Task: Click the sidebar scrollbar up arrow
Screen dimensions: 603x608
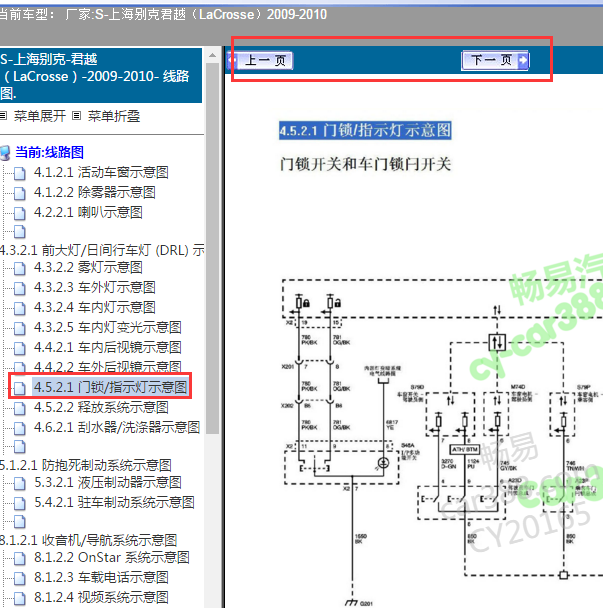Action: coord(212,55)
